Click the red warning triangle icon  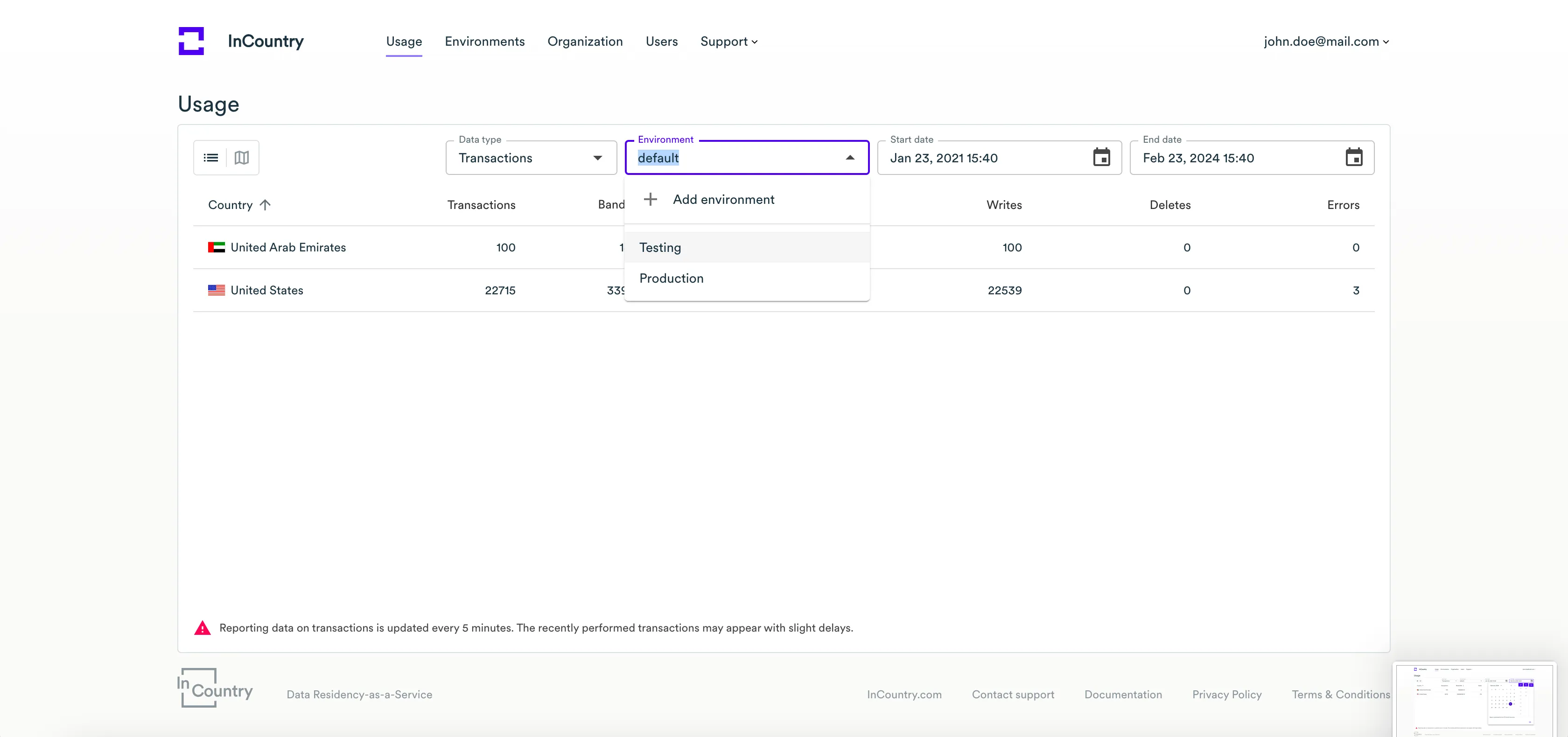pyautogui.click(x=202, y=628)
